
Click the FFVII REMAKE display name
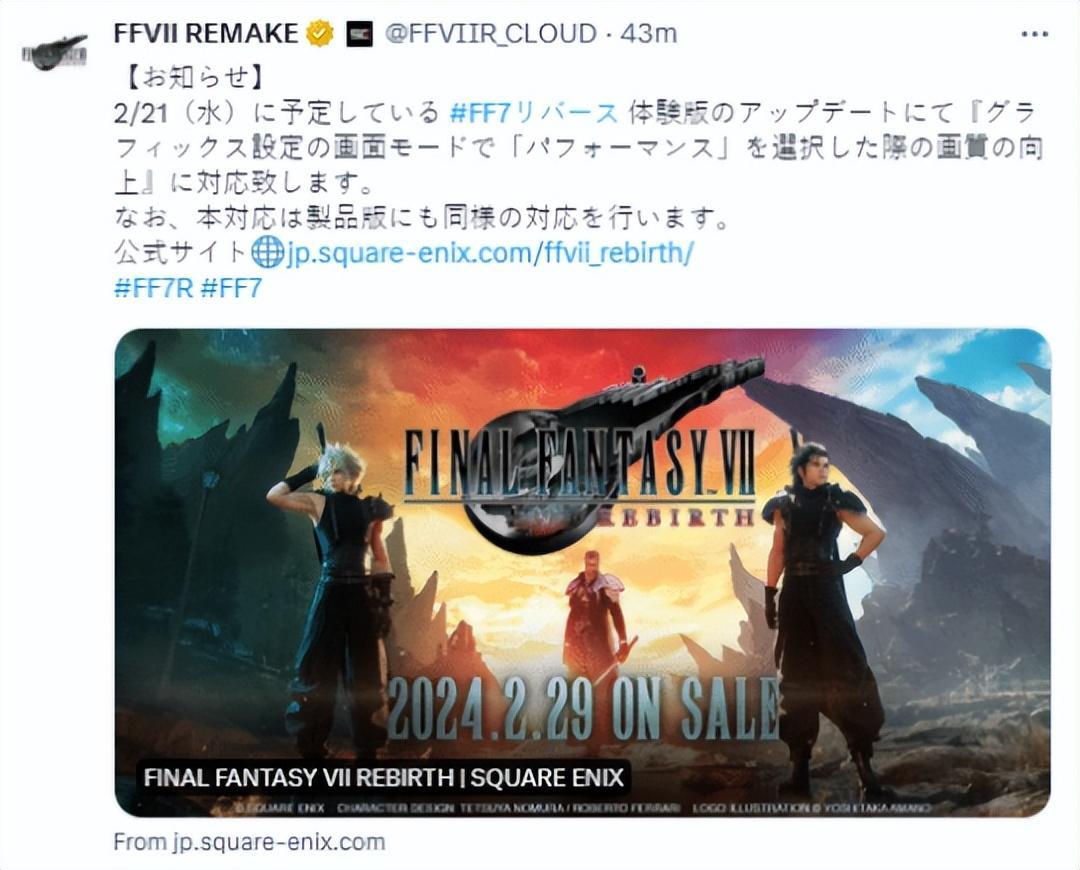click(206, 34)
